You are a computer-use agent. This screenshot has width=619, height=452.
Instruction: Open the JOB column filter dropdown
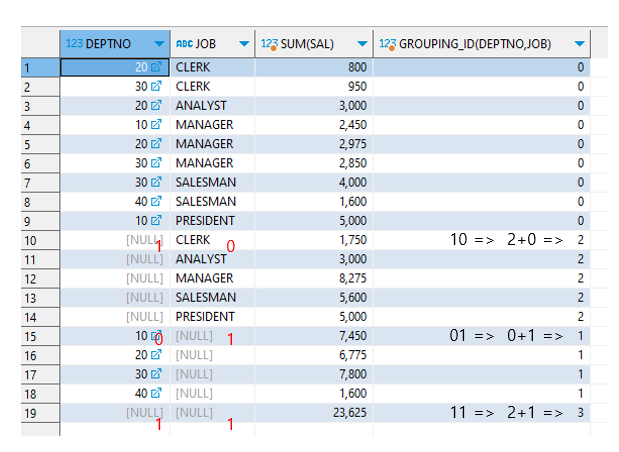click(x=244, y=44)
